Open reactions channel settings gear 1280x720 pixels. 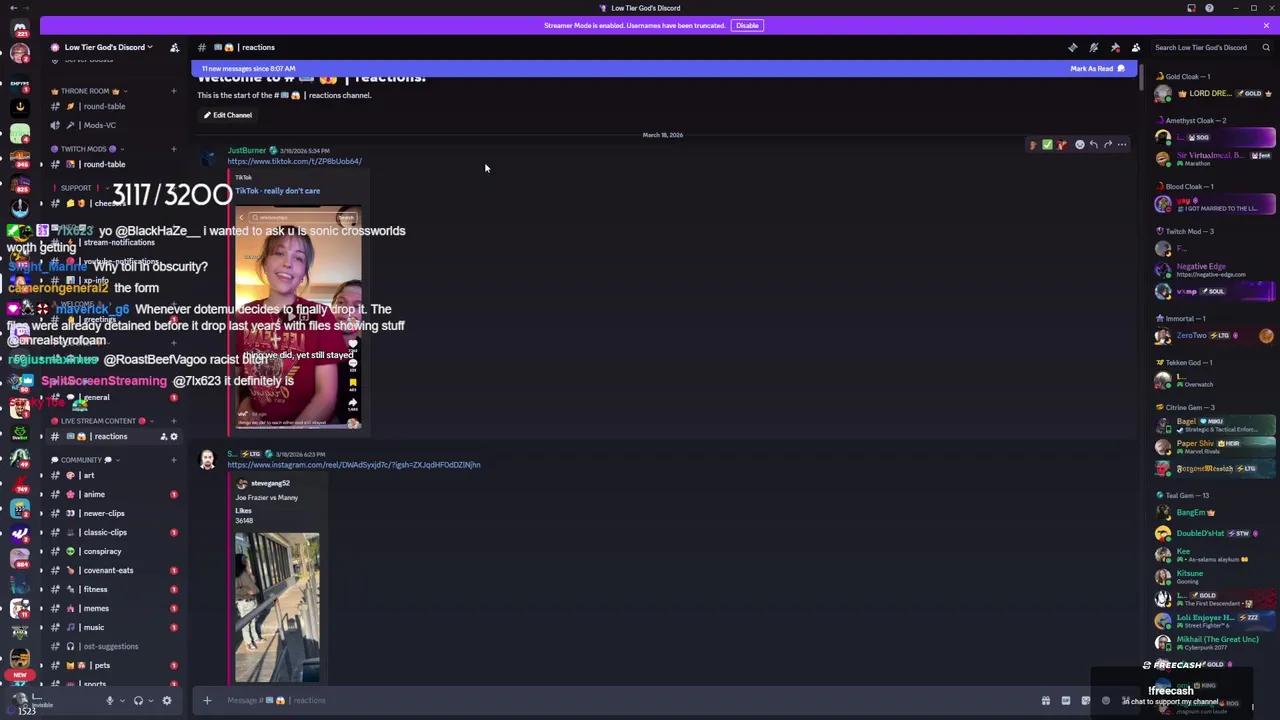[x=174, y=437]
